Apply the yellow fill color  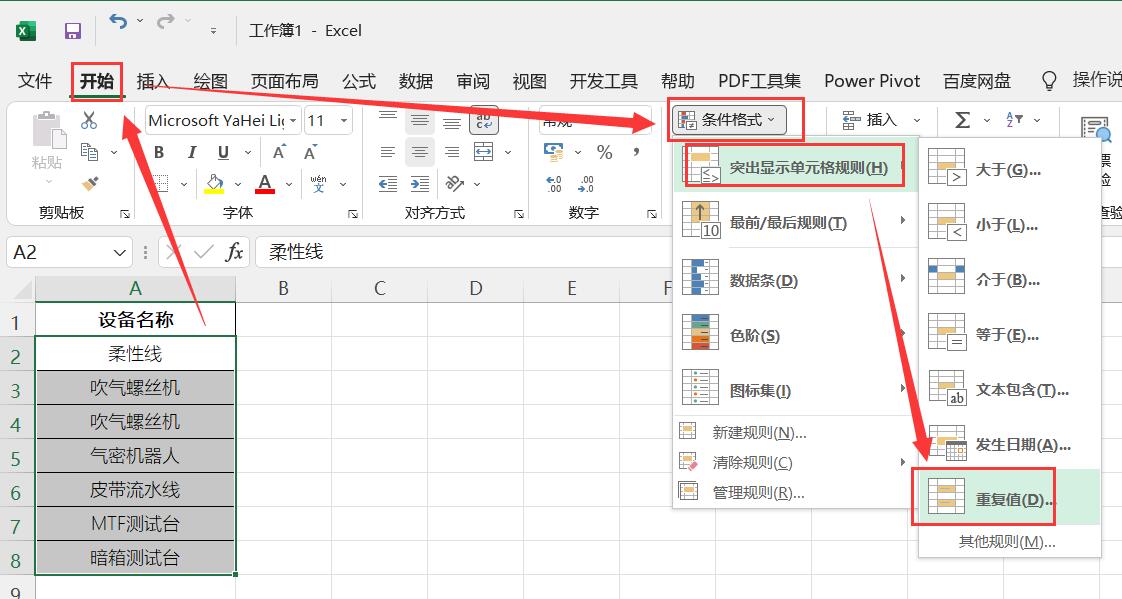click(215, 184)
